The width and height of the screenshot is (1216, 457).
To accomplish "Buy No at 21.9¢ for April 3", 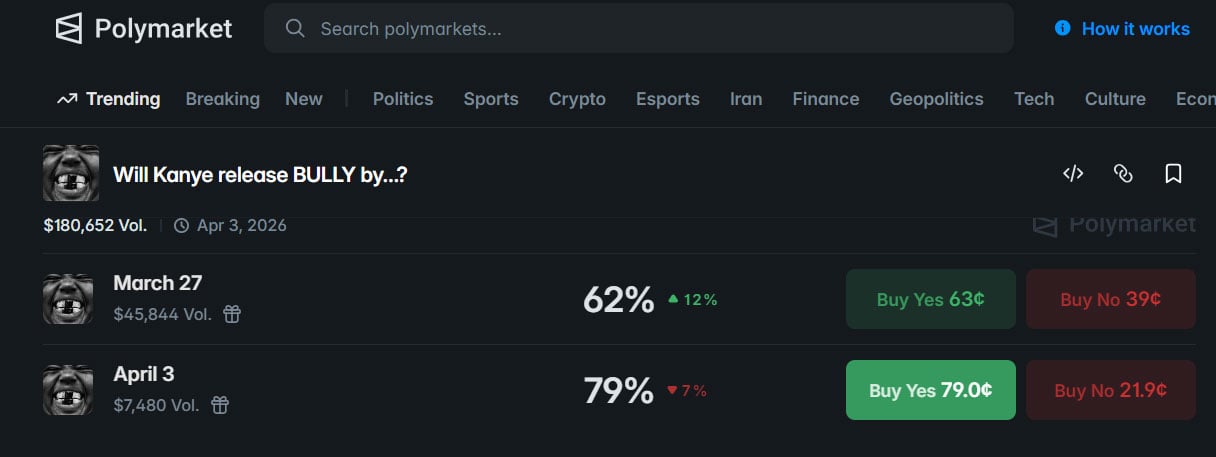I will pos(1110,390).
